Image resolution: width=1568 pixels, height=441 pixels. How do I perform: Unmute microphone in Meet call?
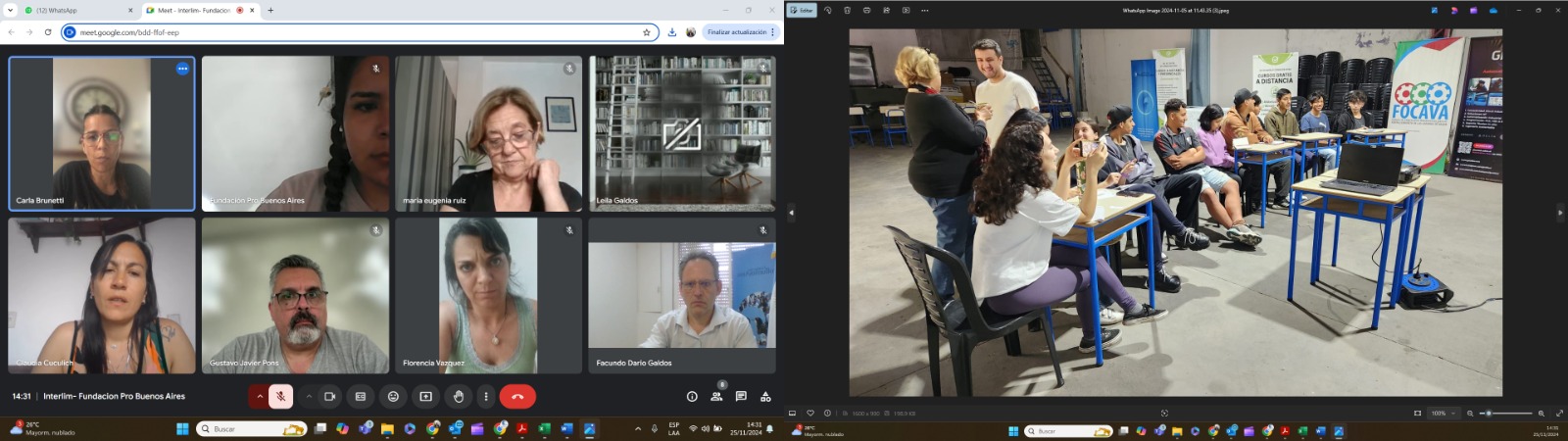pyautogui.click(x=280, y=397)
